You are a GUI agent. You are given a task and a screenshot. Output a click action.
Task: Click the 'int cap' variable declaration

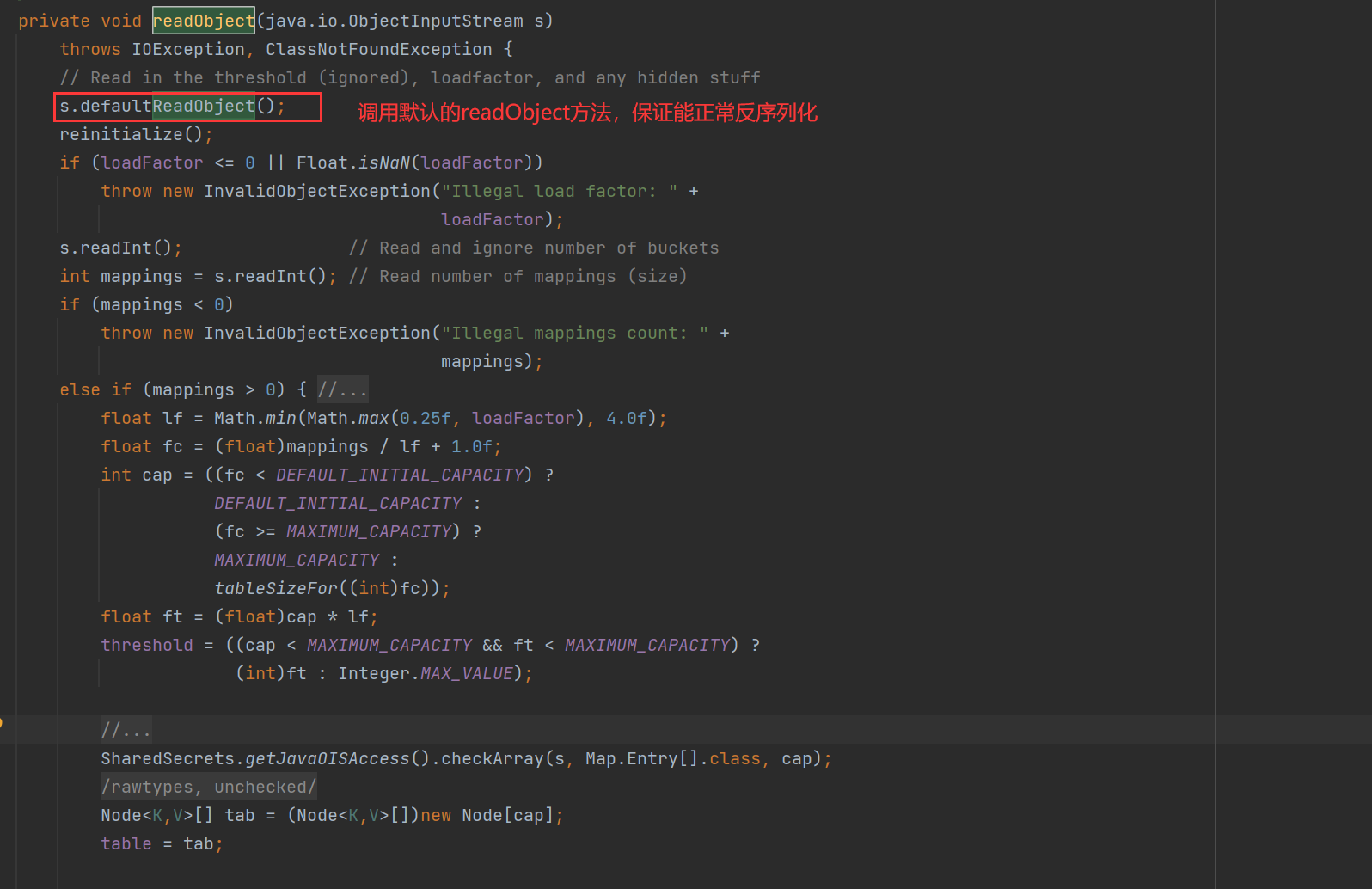point(137,475)
